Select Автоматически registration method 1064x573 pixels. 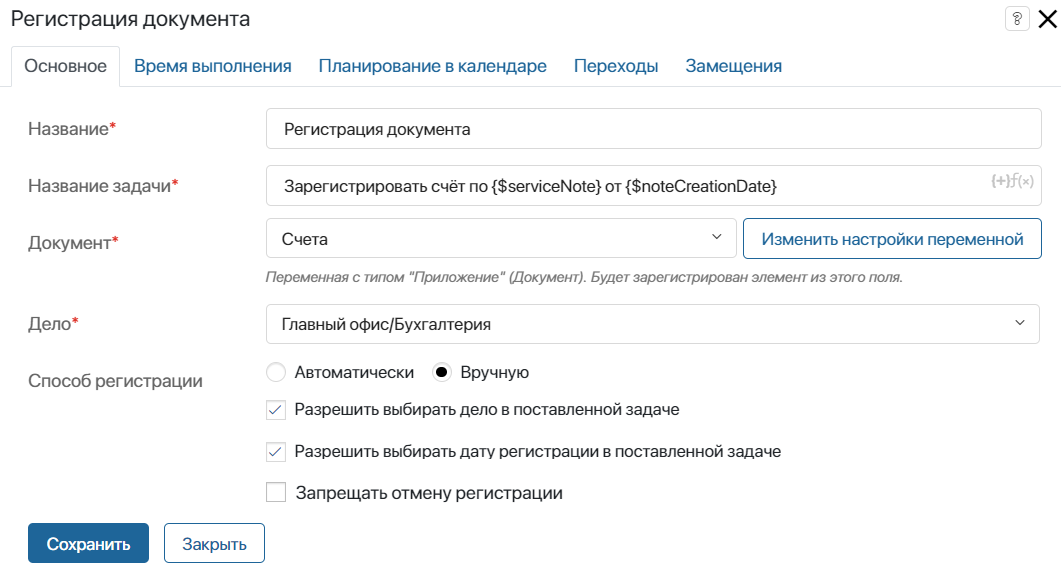pyautogui.click(x=276, y=372)
